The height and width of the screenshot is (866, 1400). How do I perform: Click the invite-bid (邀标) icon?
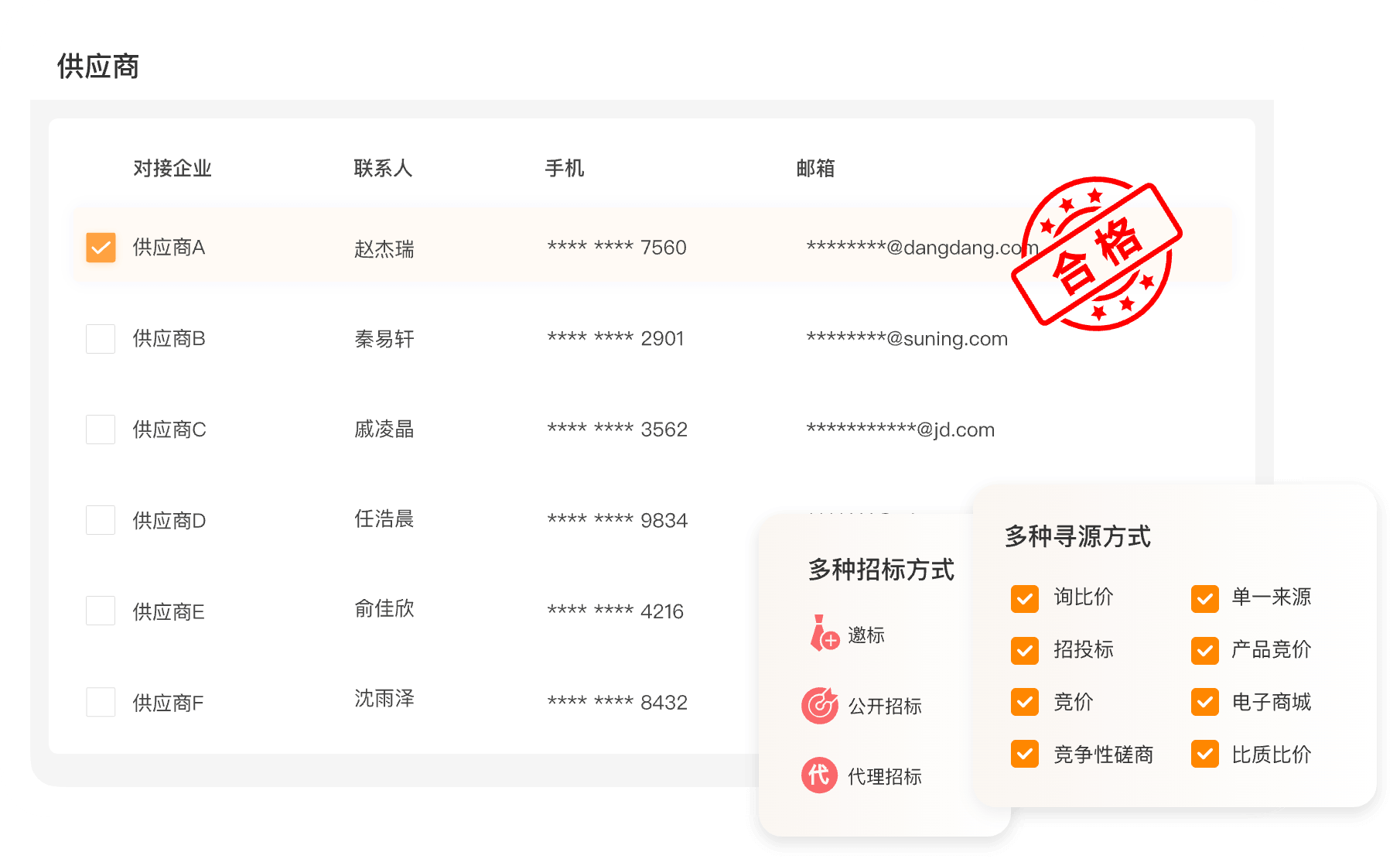coord(824,634)
